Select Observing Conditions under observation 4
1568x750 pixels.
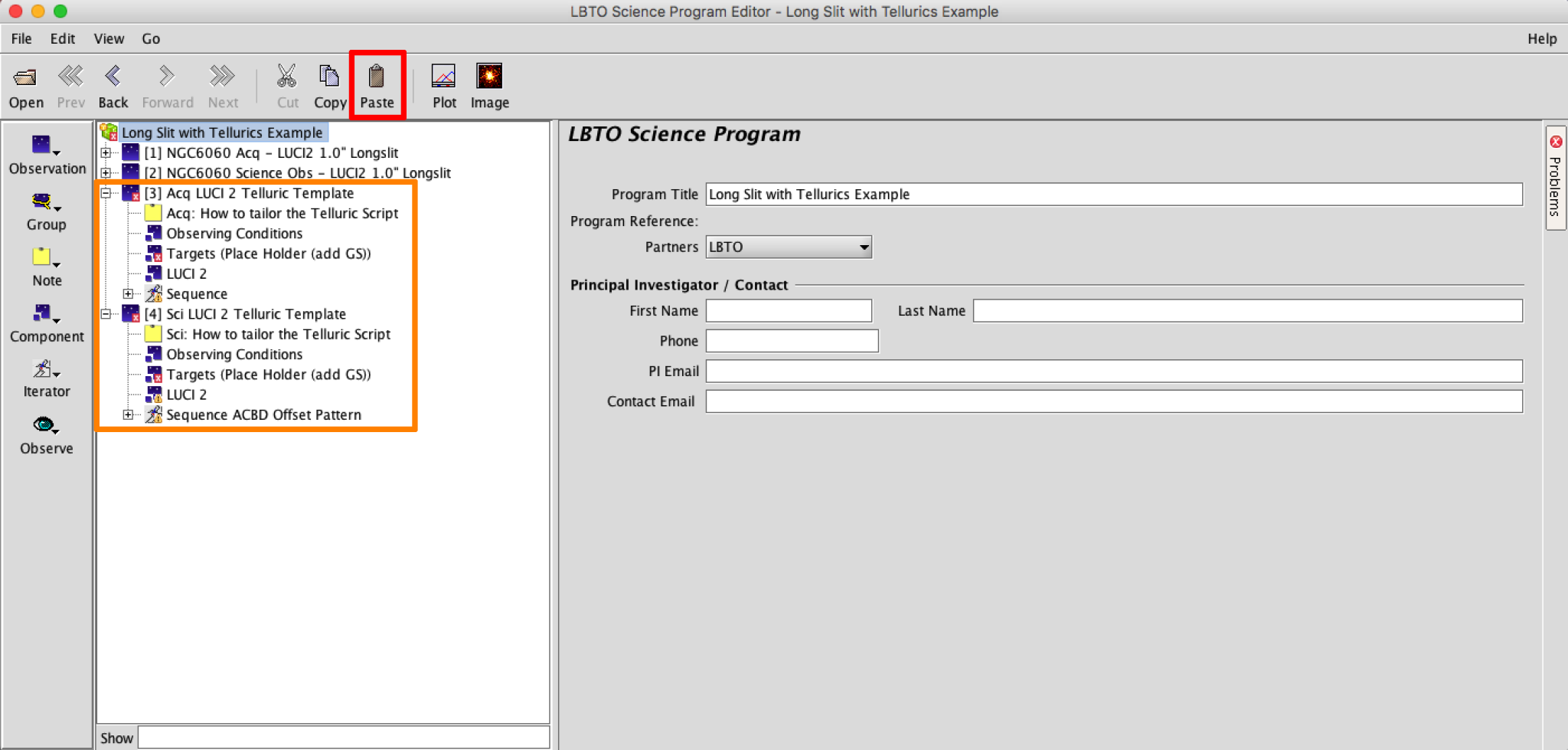(x=234, y=354)
